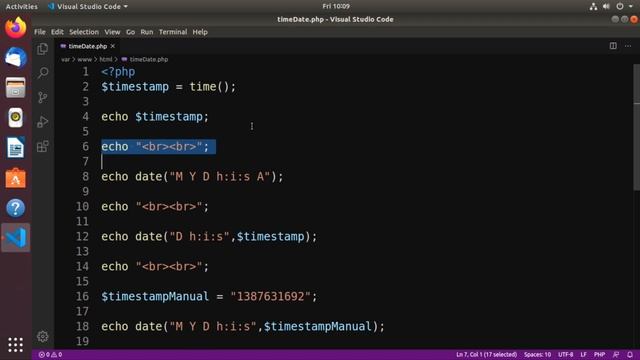This screenshot has width=640, height=360.
Task: Open the Files manager from the dock
Action: click(16, 88)
